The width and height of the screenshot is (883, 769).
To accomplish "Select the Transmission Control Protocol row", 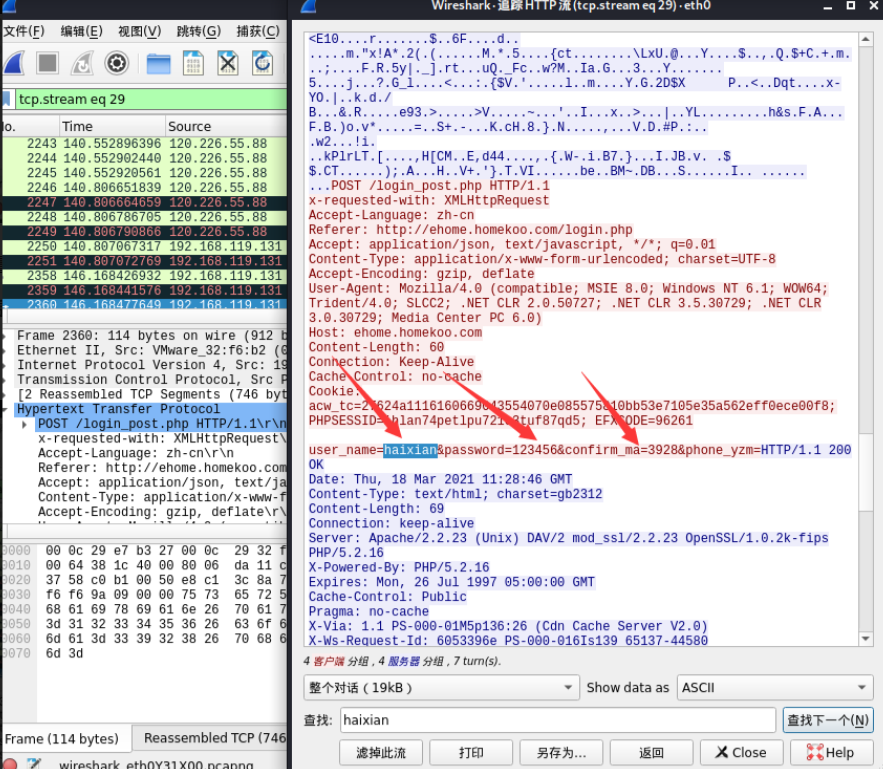I will tap(145, 379).
